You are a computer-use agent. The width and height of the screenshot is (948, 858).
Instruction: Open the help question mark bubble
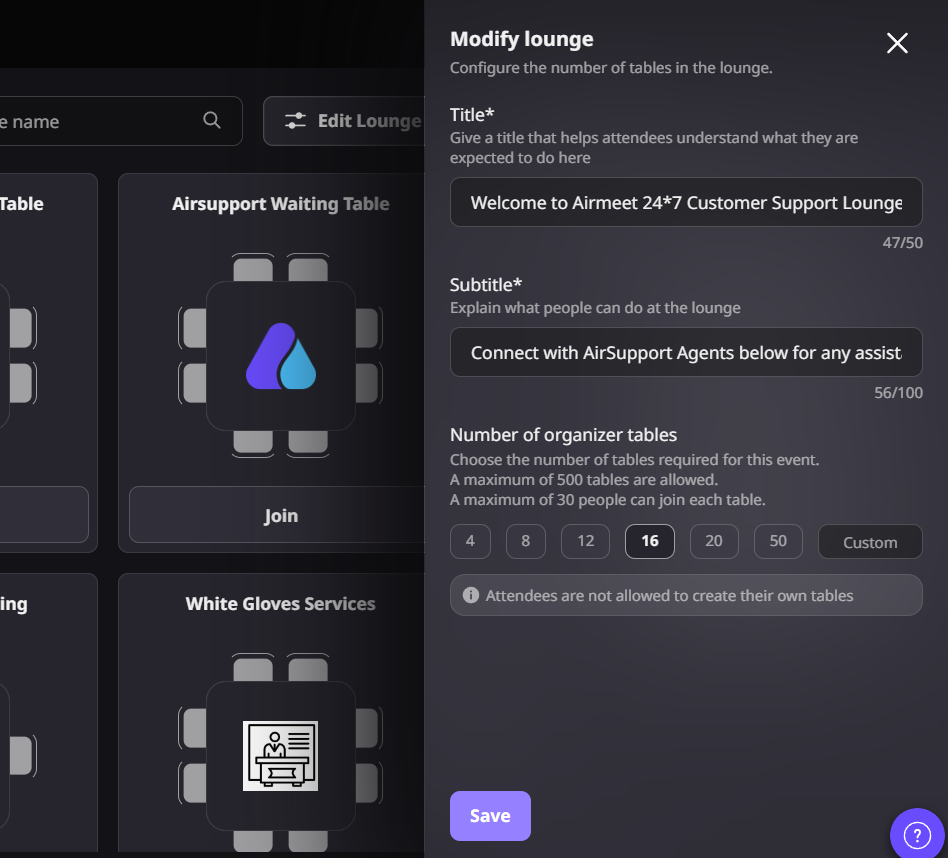coord(917,835)
